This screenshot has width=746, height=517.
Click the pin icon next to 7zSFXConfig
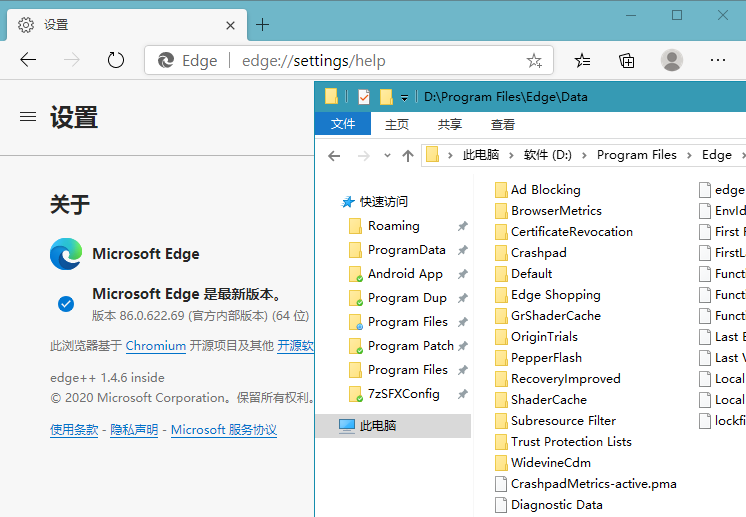(462, 394)
